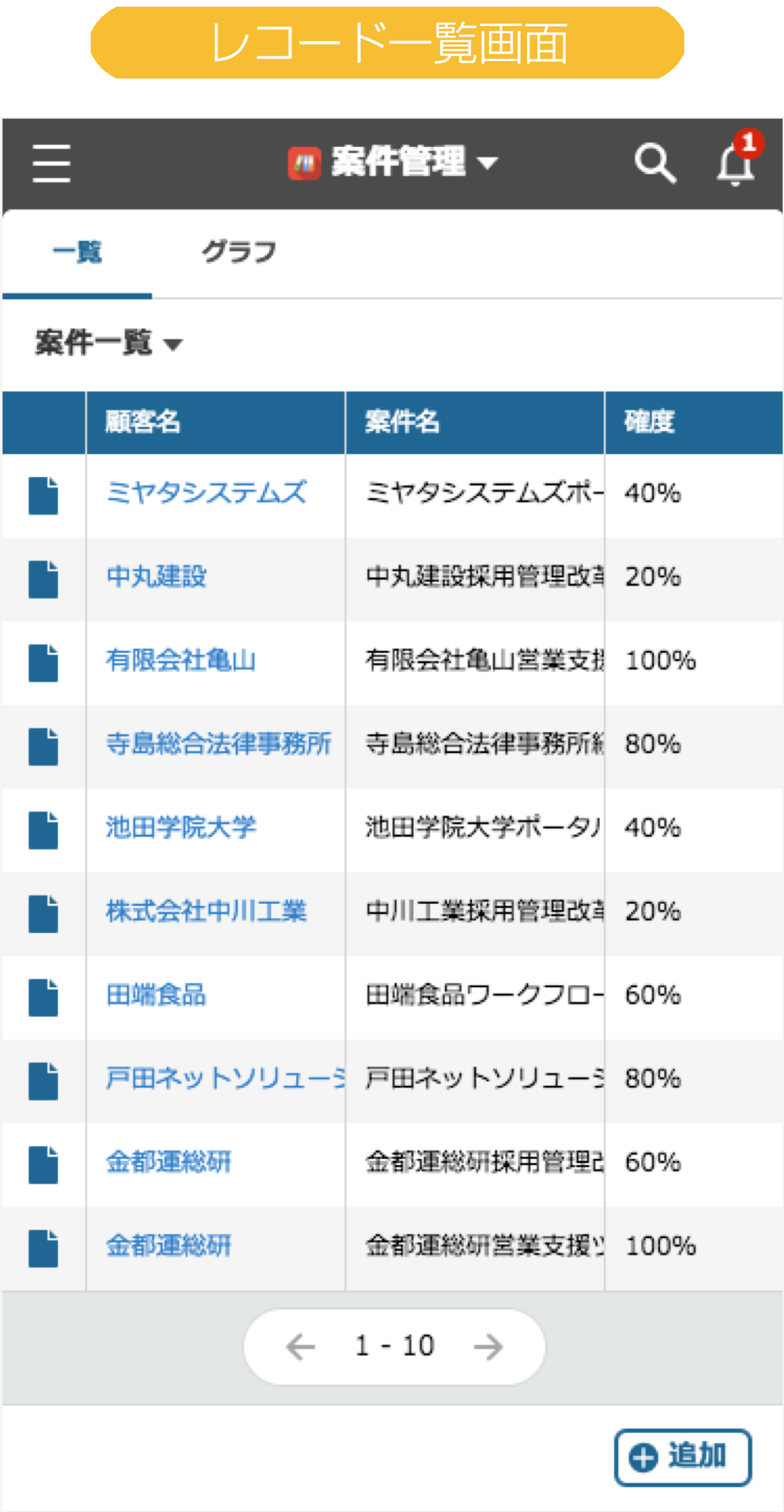
Task: Open the hamburger navigation menu
Action: [x=51, y=164]
